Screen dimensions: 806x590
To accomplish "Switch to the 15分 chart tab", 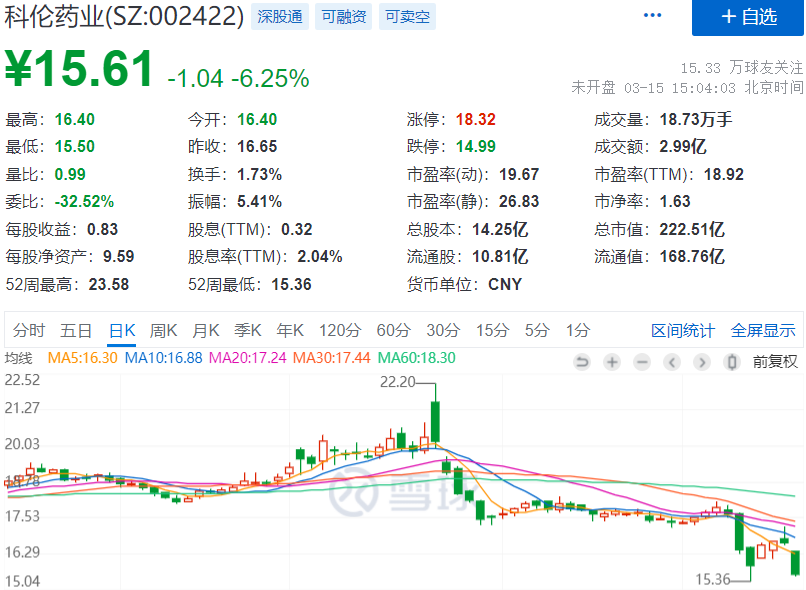I will click(x=492, y=330).
